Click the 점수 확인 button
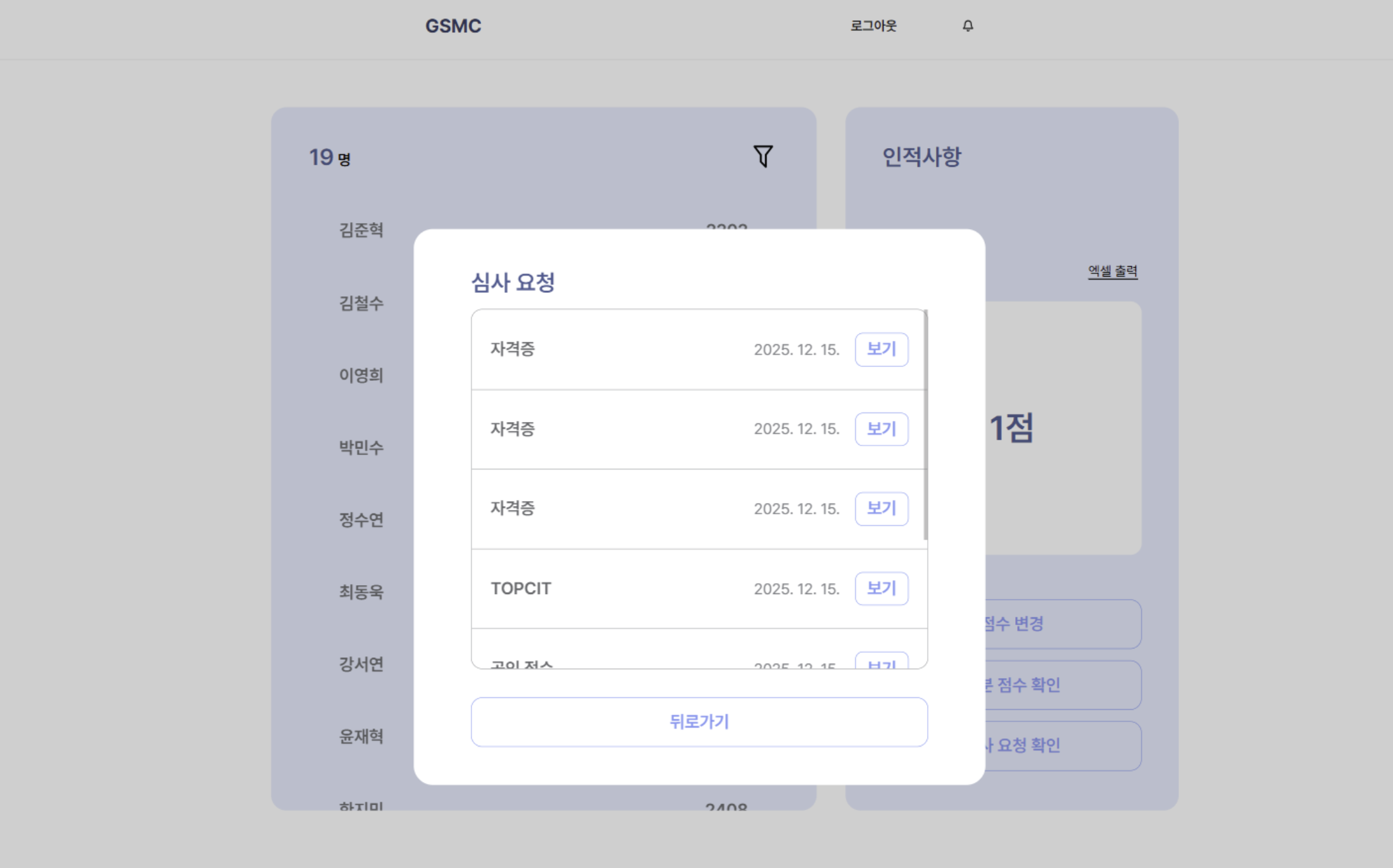The image size is (1393, 868). tap(1063, 685)
